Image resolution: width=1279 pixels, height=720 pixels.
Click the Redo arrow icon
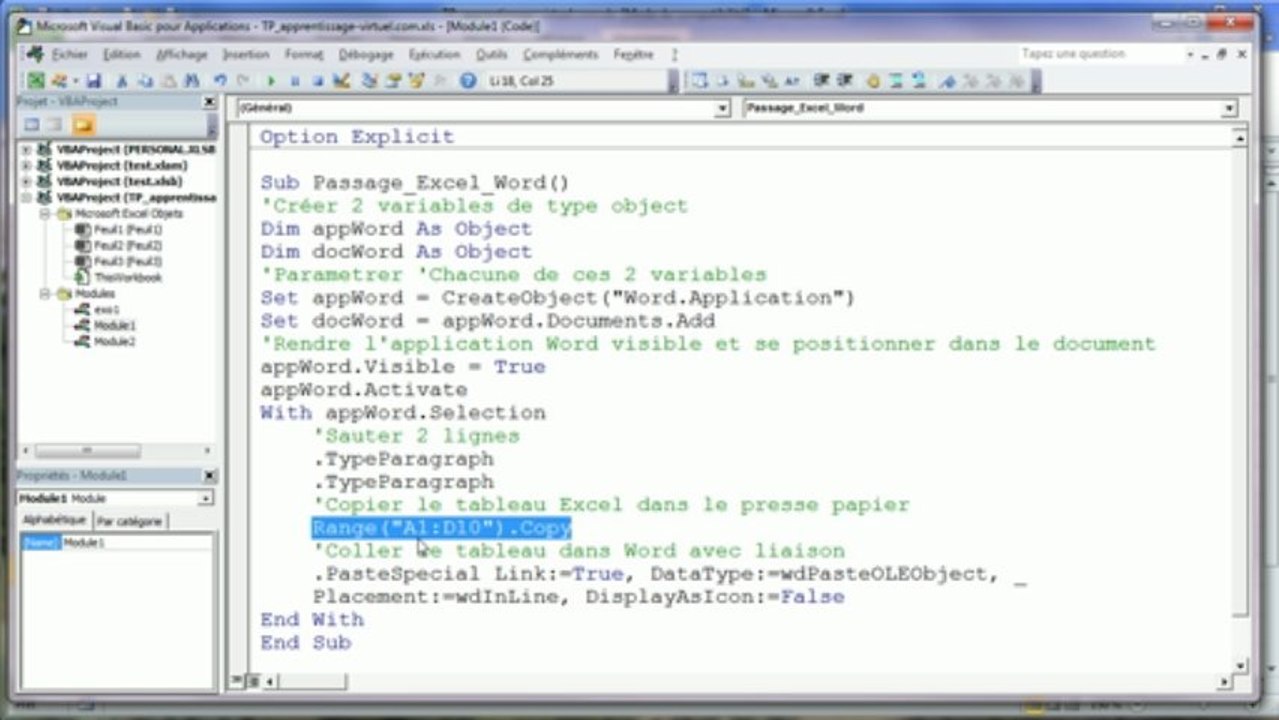tap(243, 81)
